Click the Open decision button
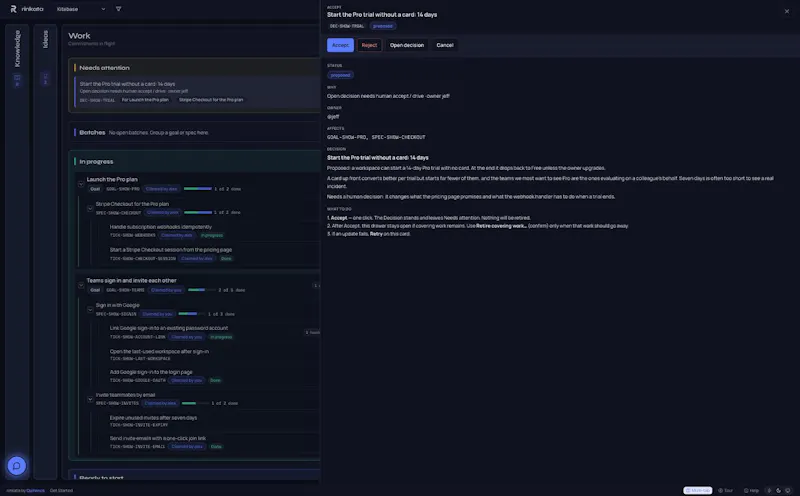 tap(407, 45)
